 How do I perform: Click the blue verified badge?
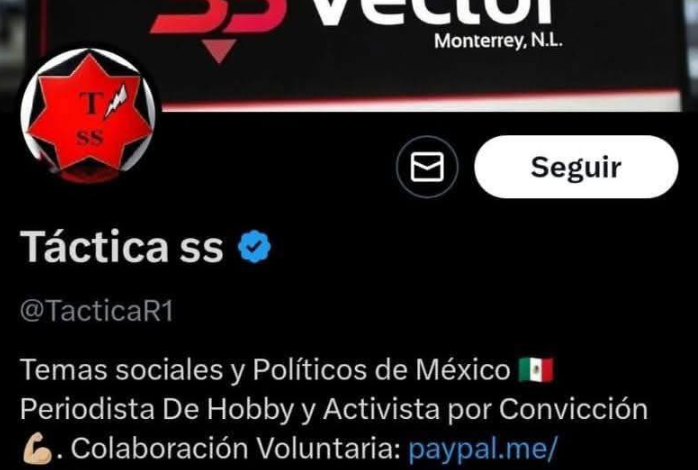(x=254, y=247)
